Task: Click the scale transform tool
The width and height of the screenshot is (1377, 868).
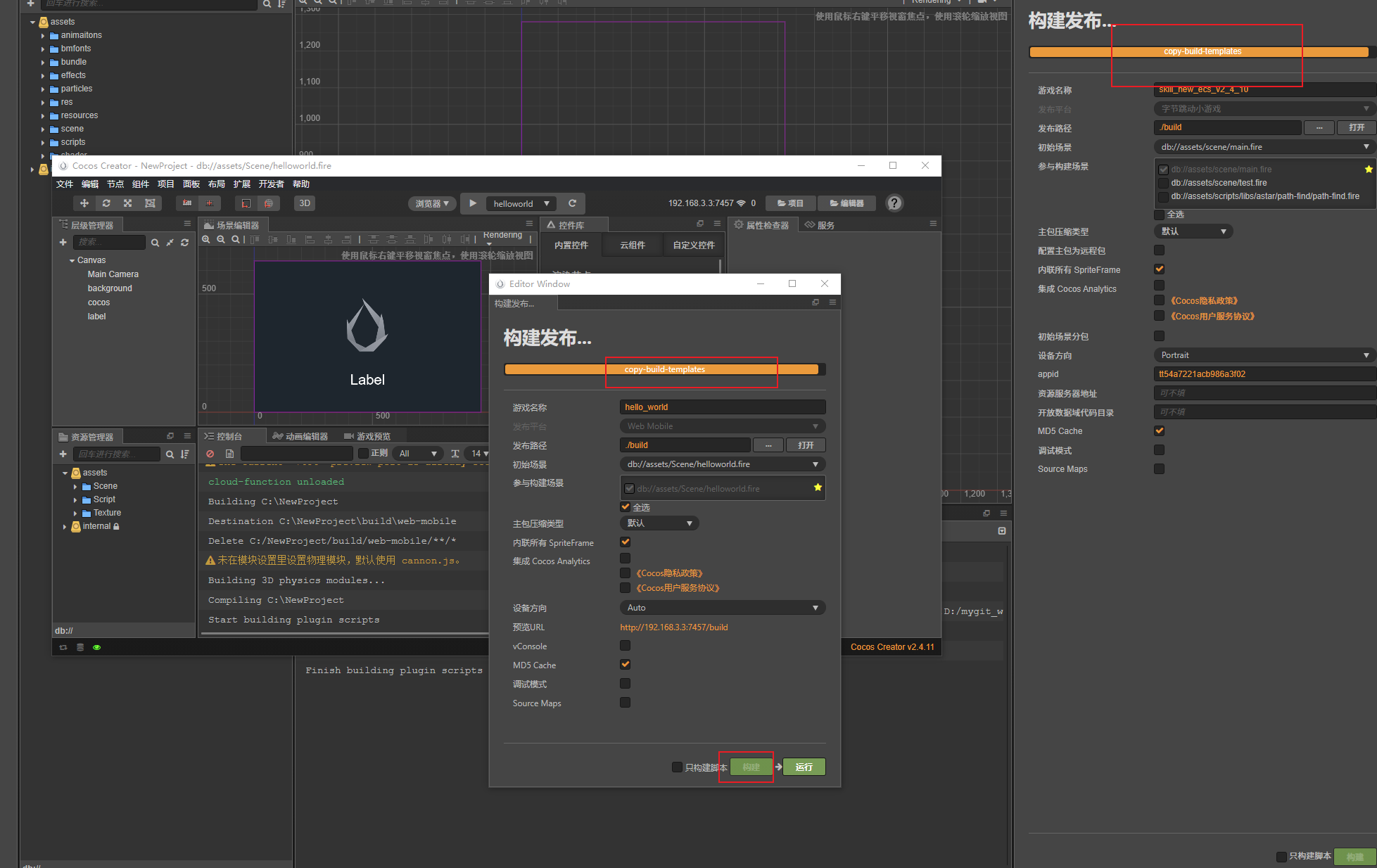Action: (x=128, y=203)
